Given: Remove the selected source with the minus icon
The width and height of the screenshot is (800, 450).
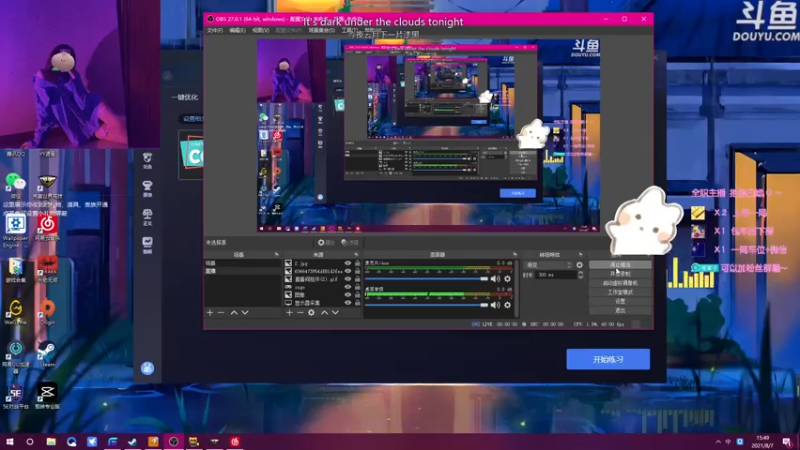Looking at the screenshot, I should pyautogui.click(x=301, y=312).
